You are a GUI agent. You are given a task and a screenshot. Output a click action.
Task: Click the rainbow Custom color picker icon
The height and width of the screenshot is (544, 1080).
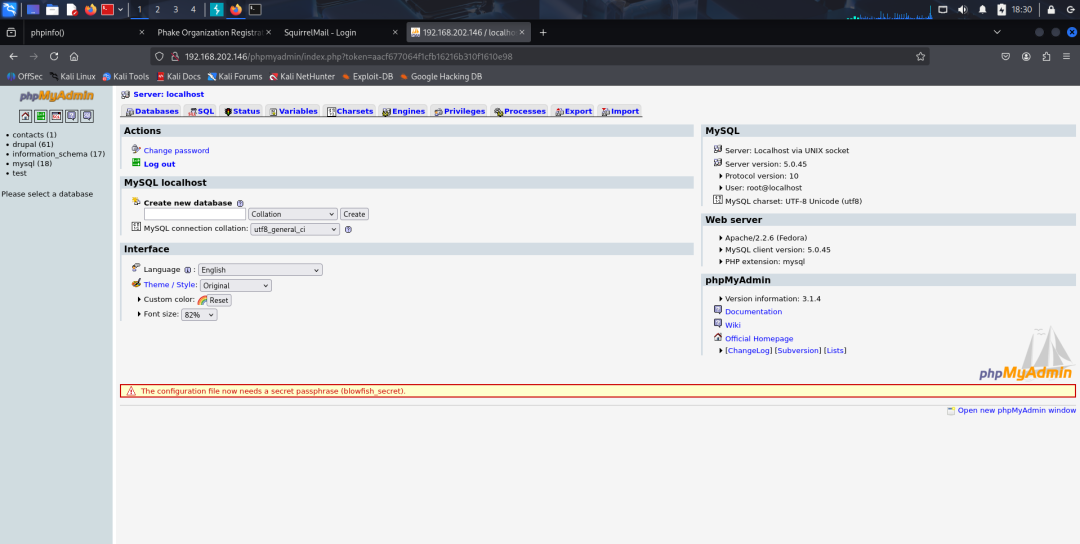[x=202, y=300]
